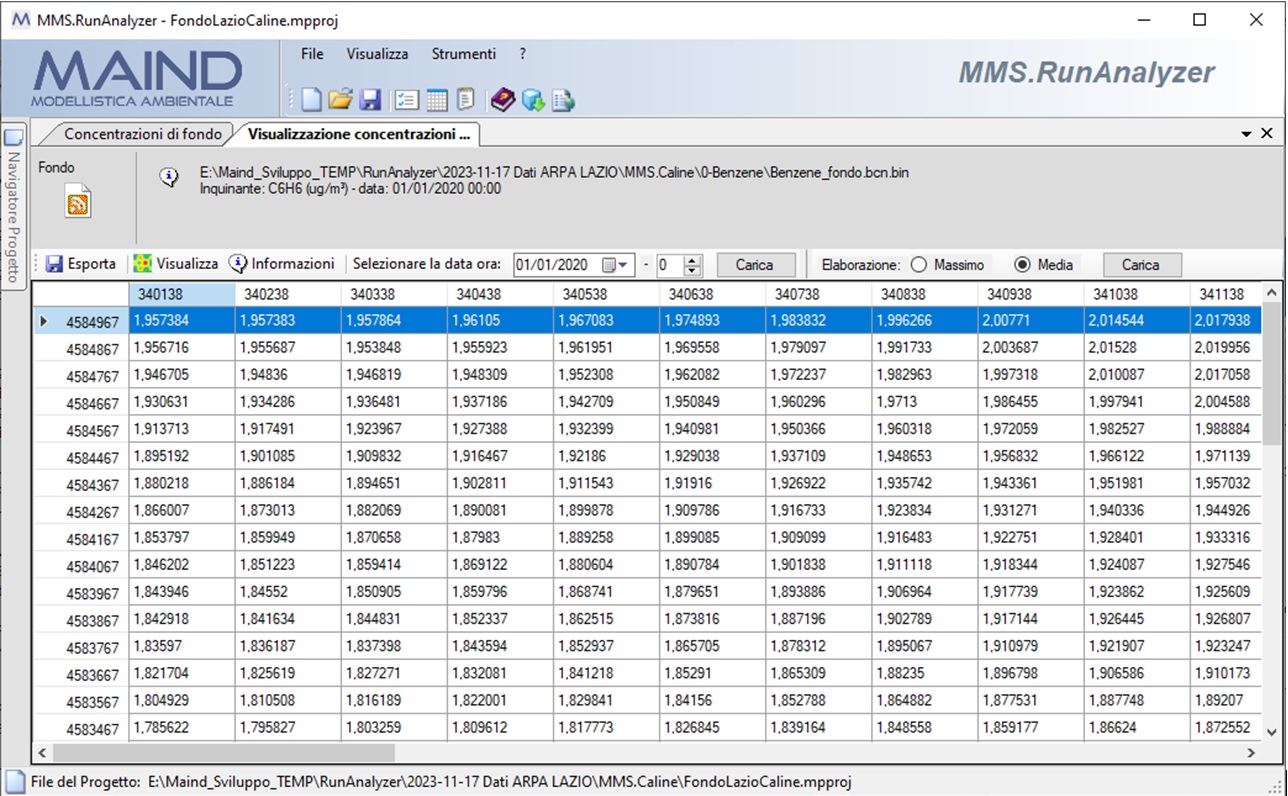This screenshot has height=796, width=1288.
Task: Click cell with value 1,957384
Action: (x=182, y=321)
